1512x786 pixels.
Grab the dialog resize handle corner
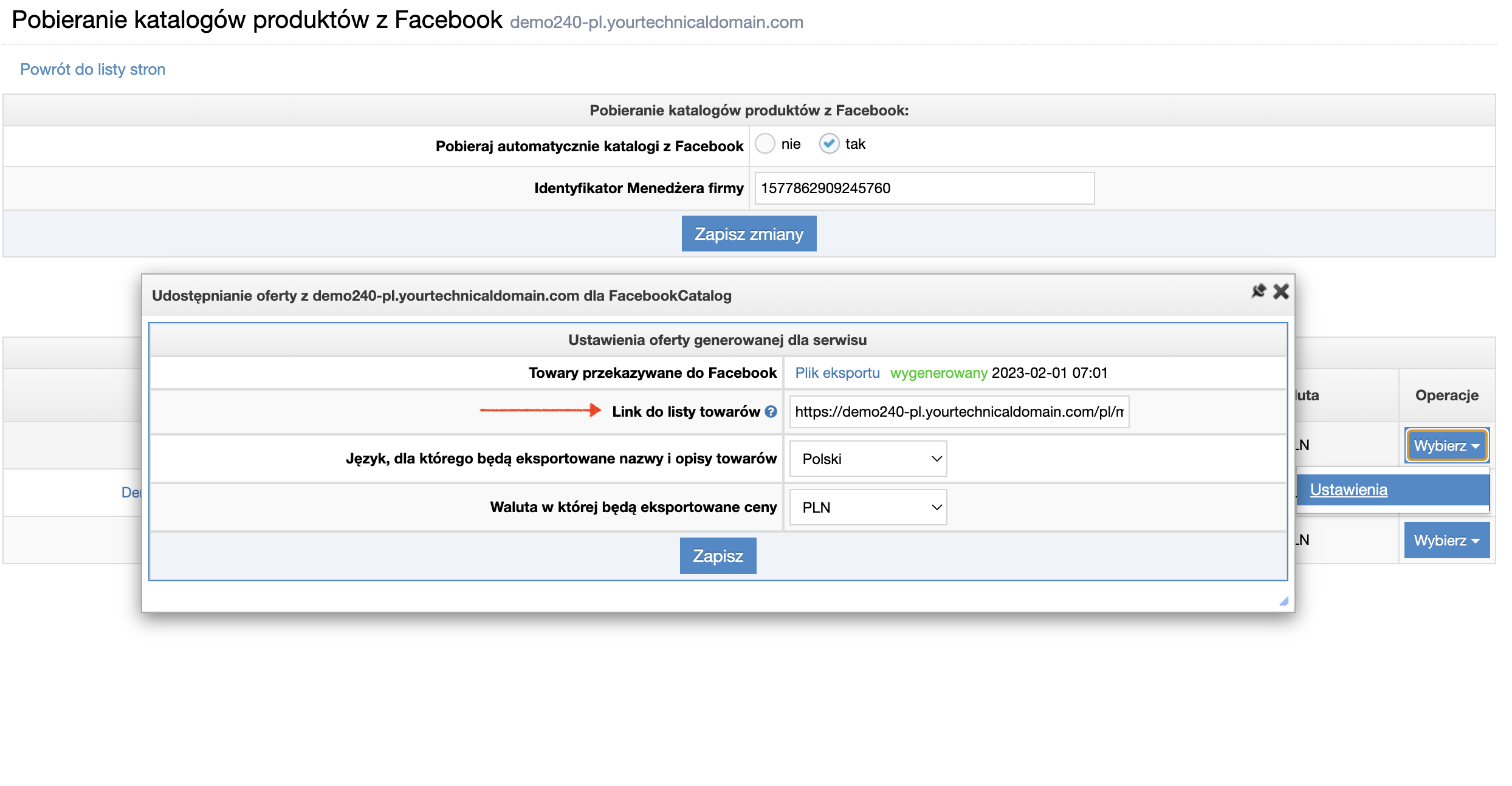coord(1283,601)
